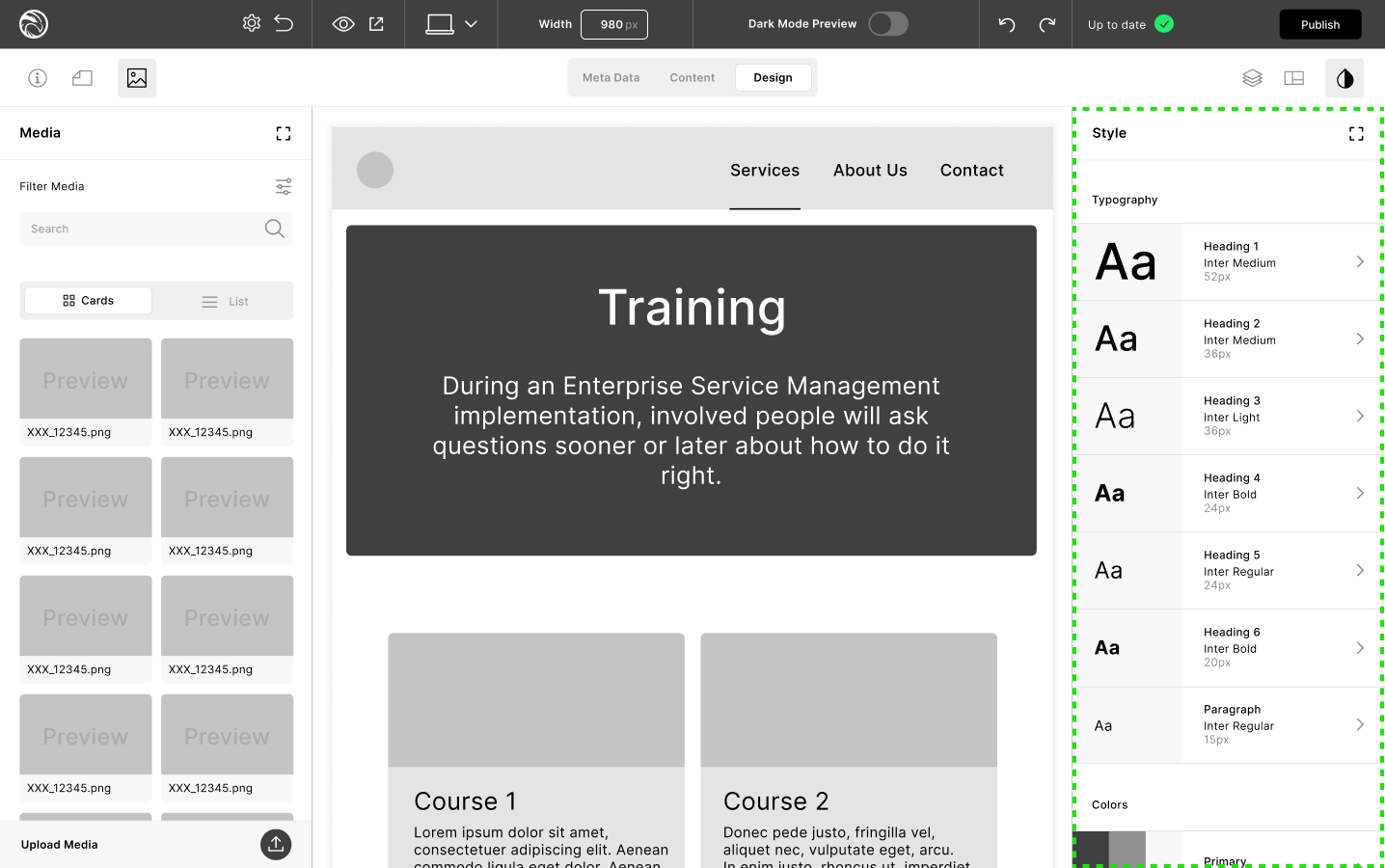
Task: Switch to the Content tab
Action: (692, 78)
